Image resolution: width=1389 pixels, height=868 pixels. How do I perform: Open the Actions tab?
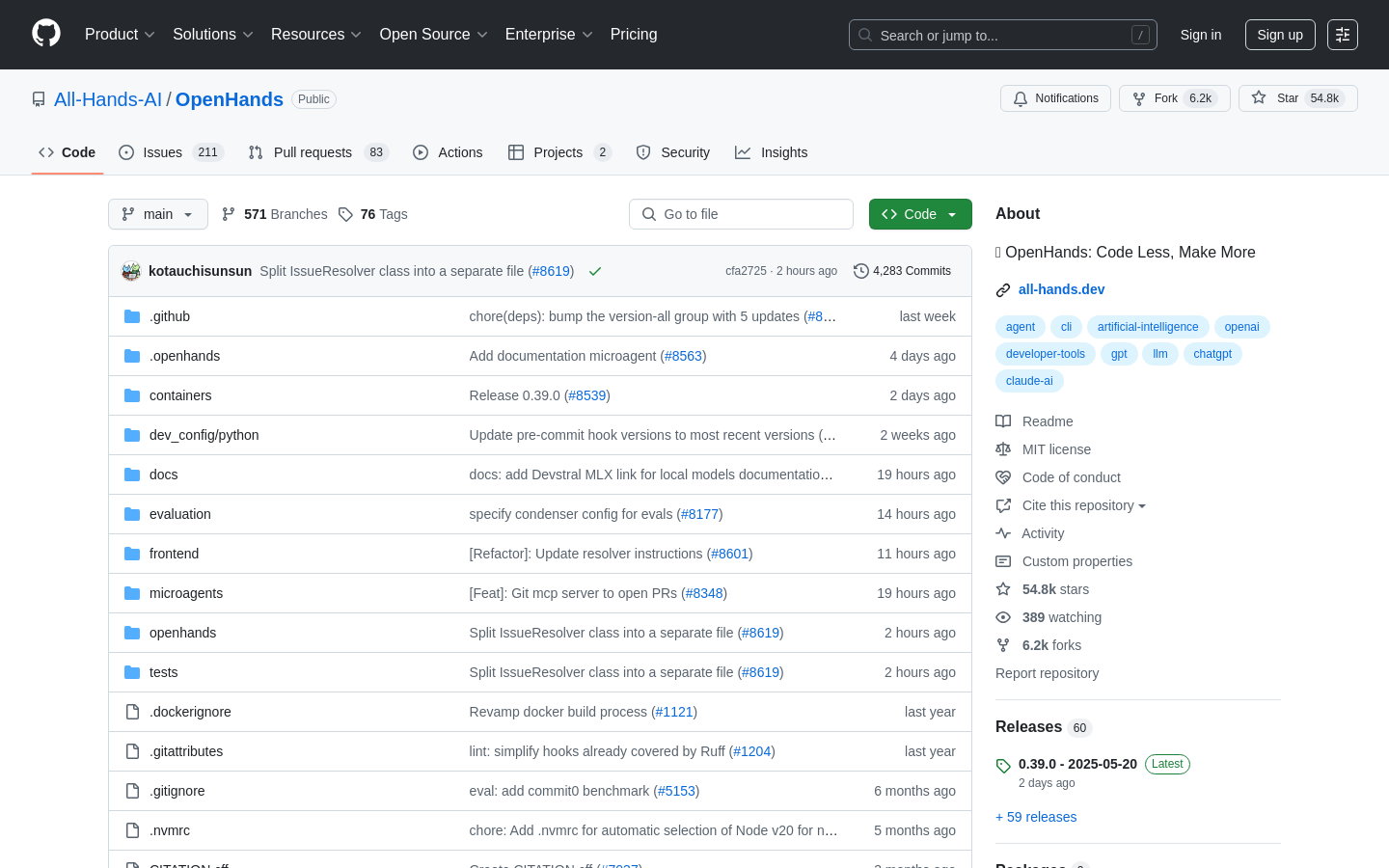pyautogui.click(x=448, y=152)
